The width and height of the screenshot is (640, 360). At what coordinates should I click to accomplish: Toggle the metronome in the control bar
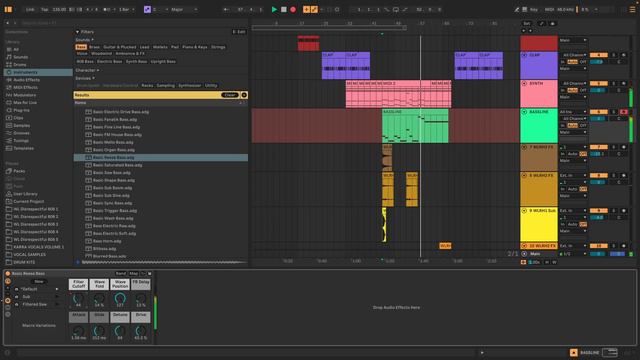coord(107,9)
